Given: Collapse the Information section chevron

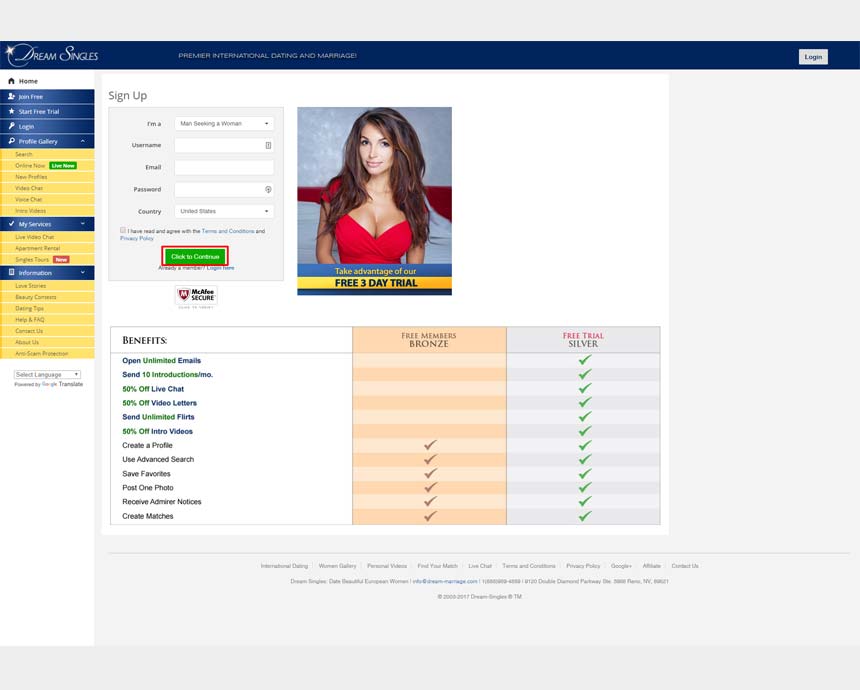Looking at the screenshot, I should click(x=83, y=273).
